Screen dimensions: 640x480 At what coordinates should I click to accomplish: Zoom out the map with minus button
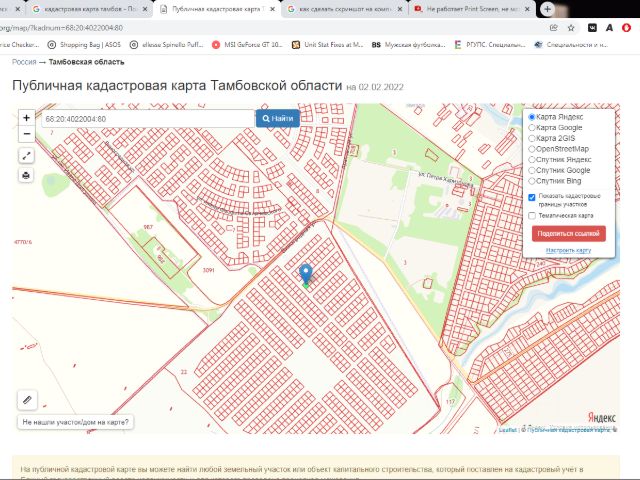click(x=26, y=134)
